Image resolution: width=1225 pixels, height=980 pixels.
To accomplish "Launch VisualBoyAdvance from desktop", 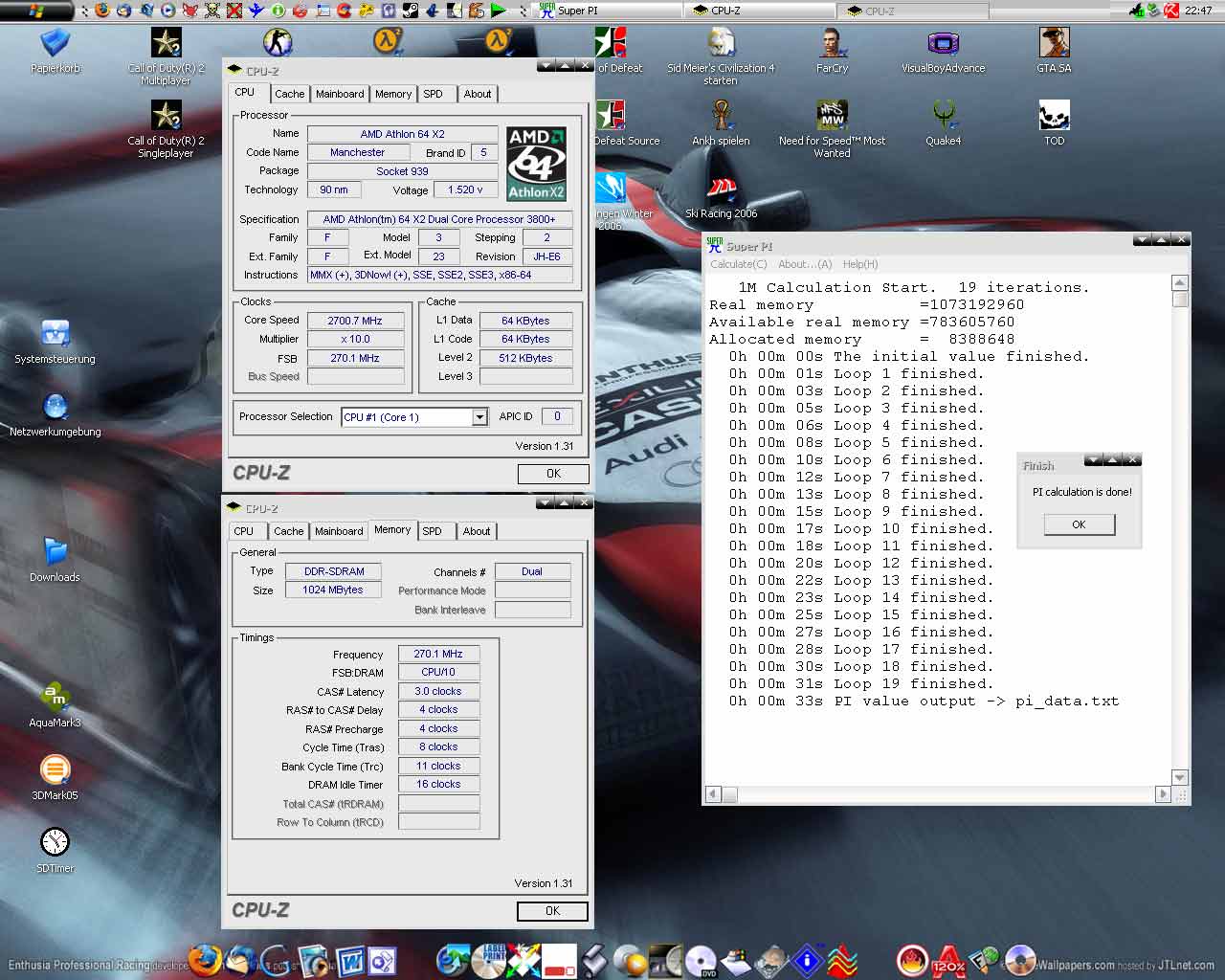I will click(943, 43).
